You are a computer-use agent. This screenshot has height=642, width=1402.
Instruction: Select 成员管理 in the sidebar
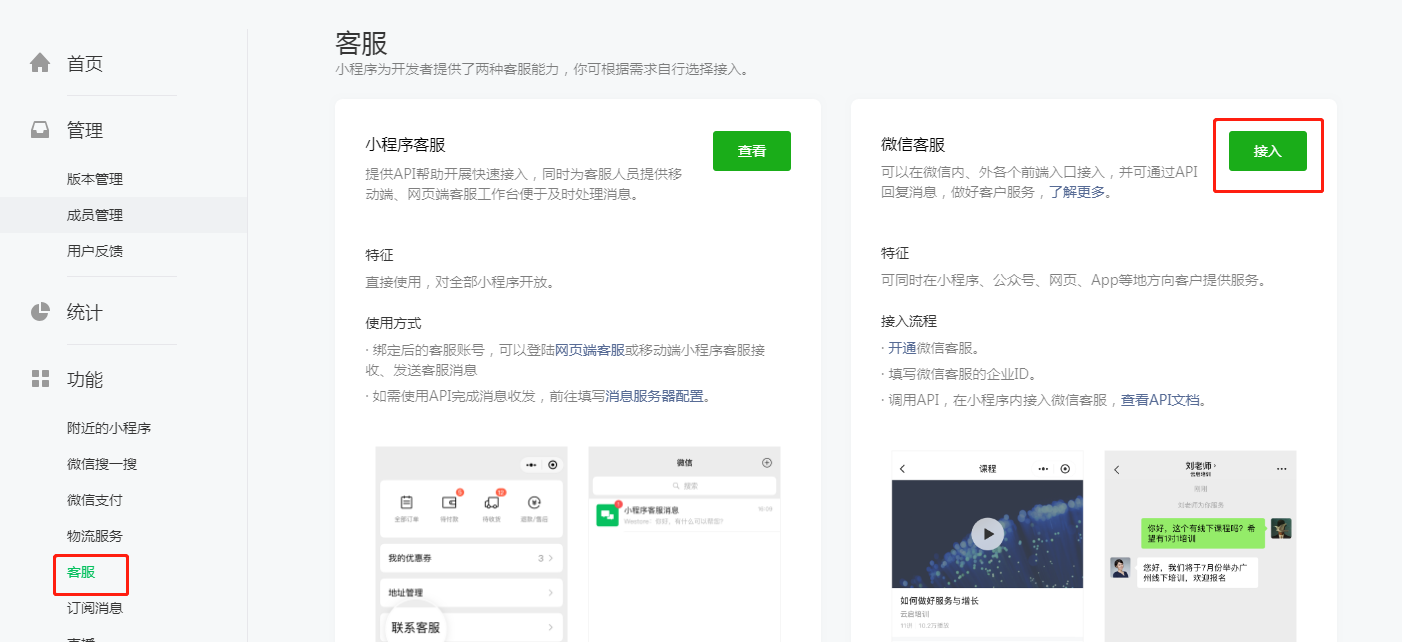pyautogui.click(x=95, y=215)
